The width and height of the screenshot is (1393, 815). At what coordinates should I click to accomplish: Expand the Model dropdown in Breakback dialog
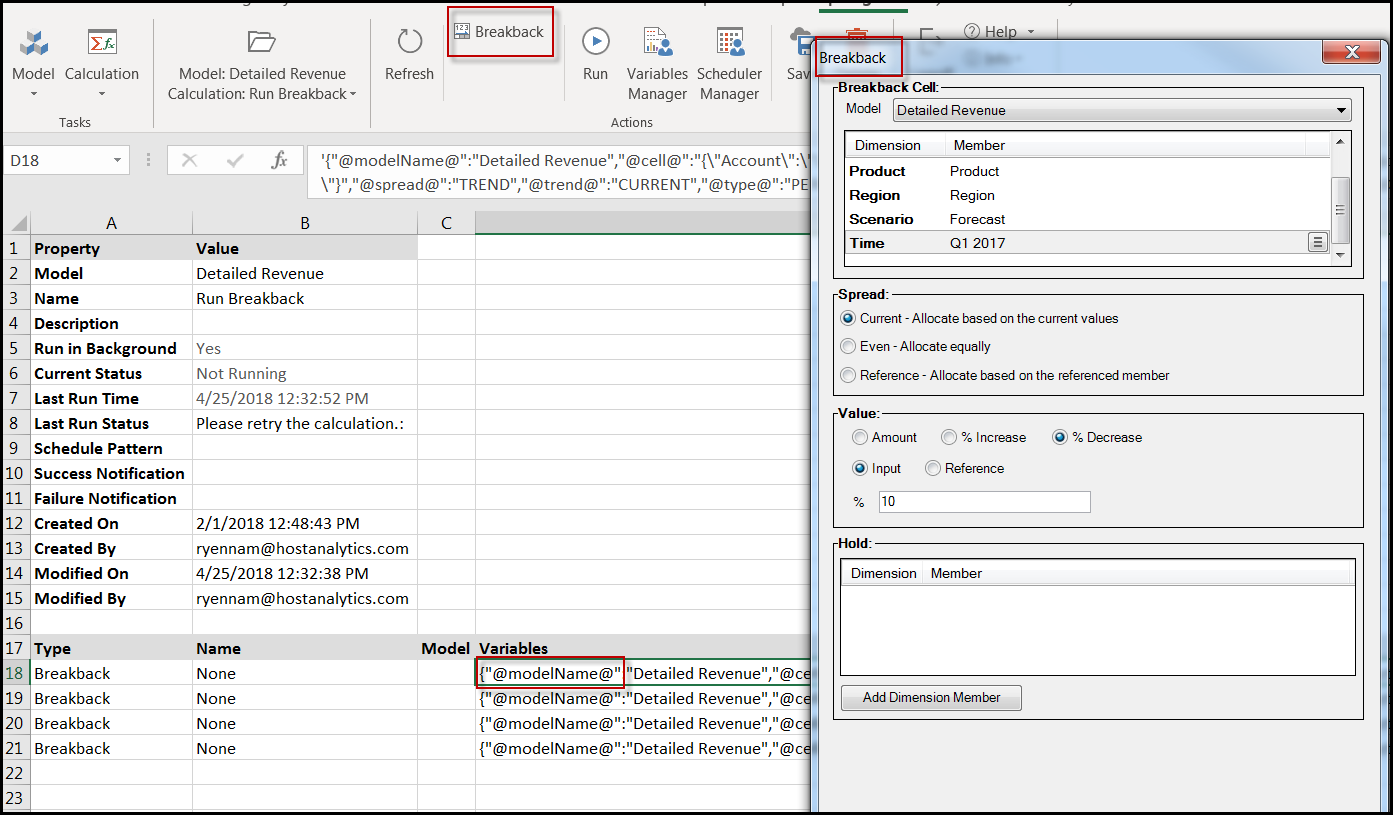point(1342,110)
